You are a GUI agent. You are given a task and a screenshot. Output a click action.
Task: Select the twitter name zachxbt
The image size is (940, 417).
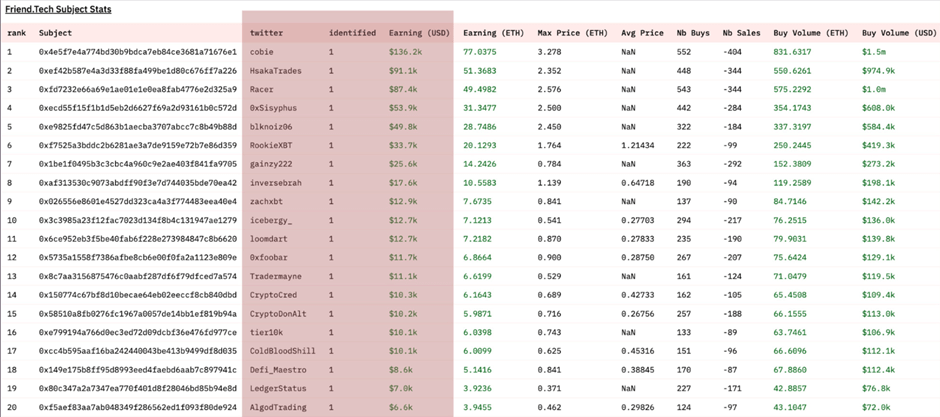coord(266,202)
